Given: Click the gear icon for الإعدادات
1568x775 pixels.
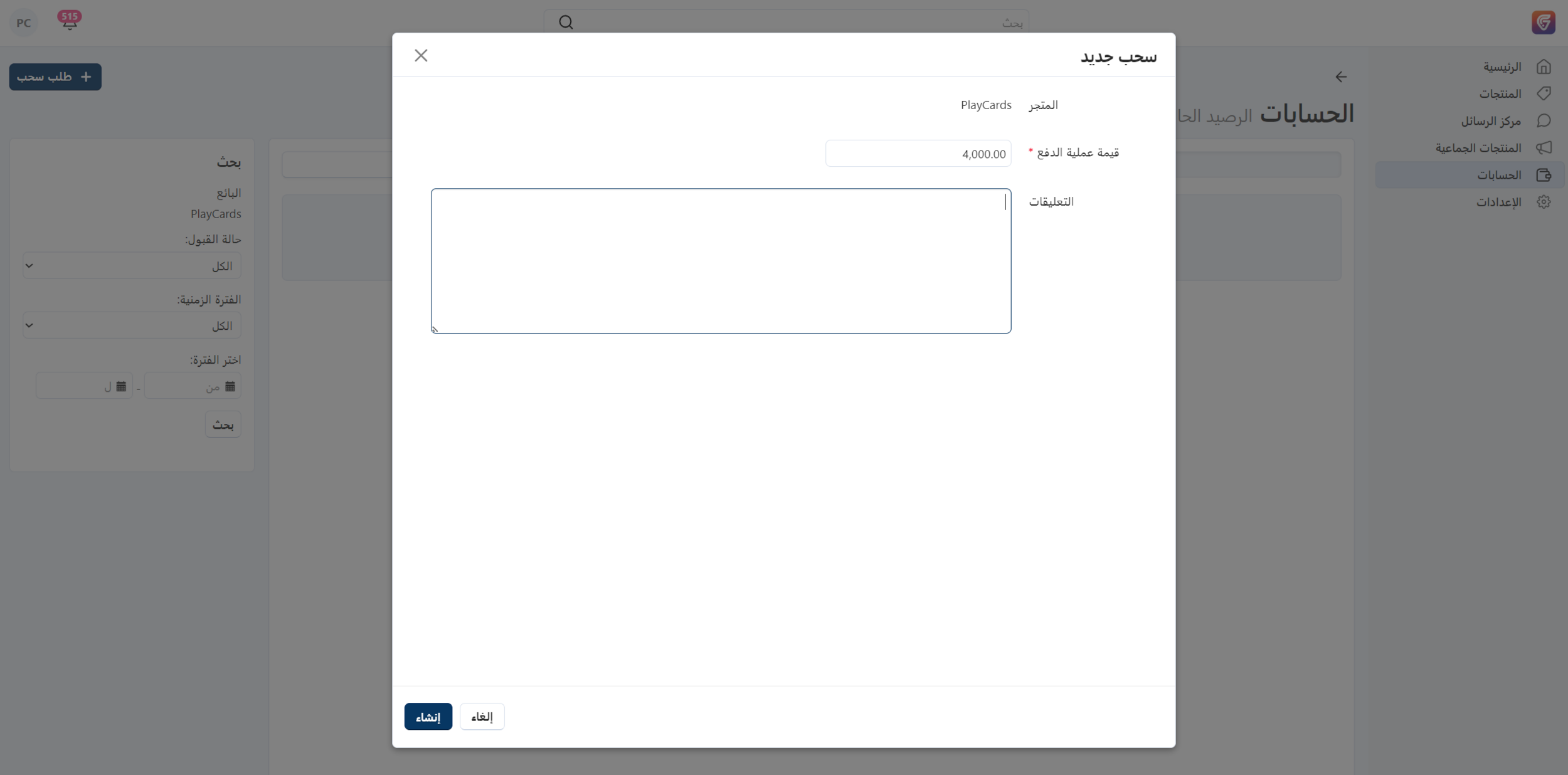Looking at the screenshot, I should tap(1544, 202).
